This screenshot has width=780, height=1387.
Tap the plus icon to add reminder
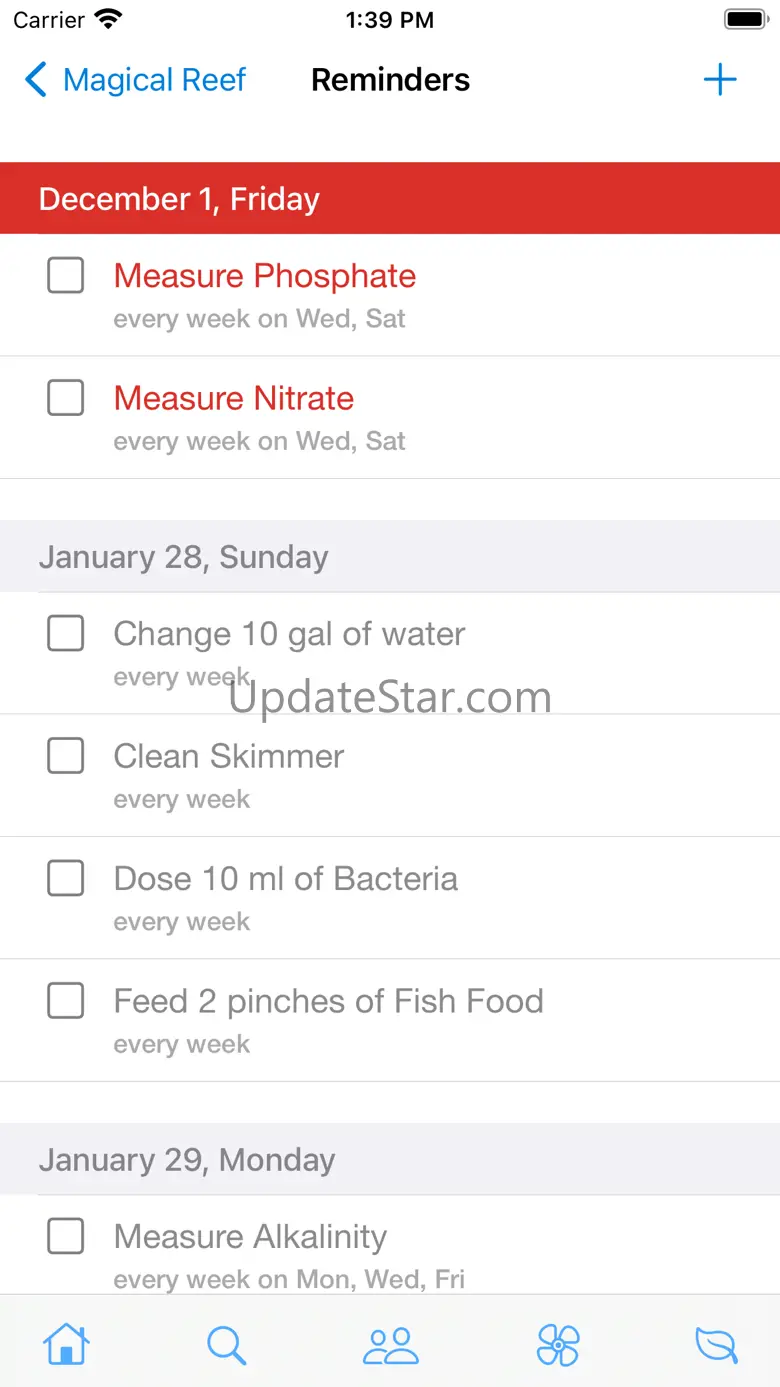(720, 80)
